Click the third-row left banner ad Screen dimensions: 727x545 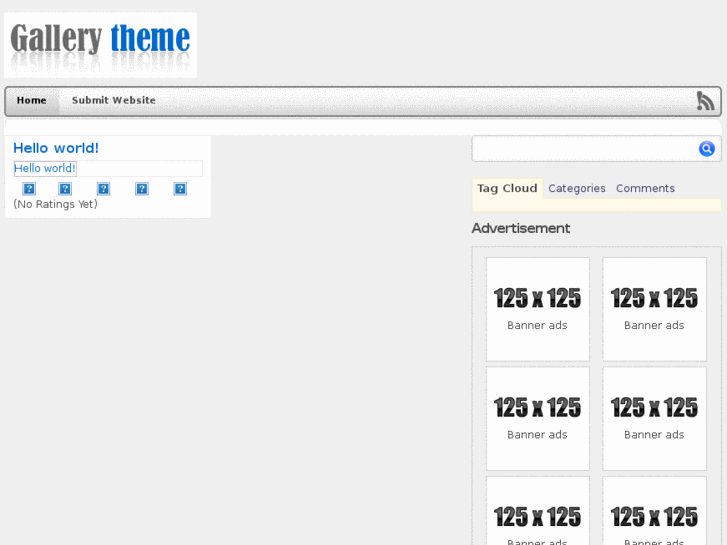point(537,511)
